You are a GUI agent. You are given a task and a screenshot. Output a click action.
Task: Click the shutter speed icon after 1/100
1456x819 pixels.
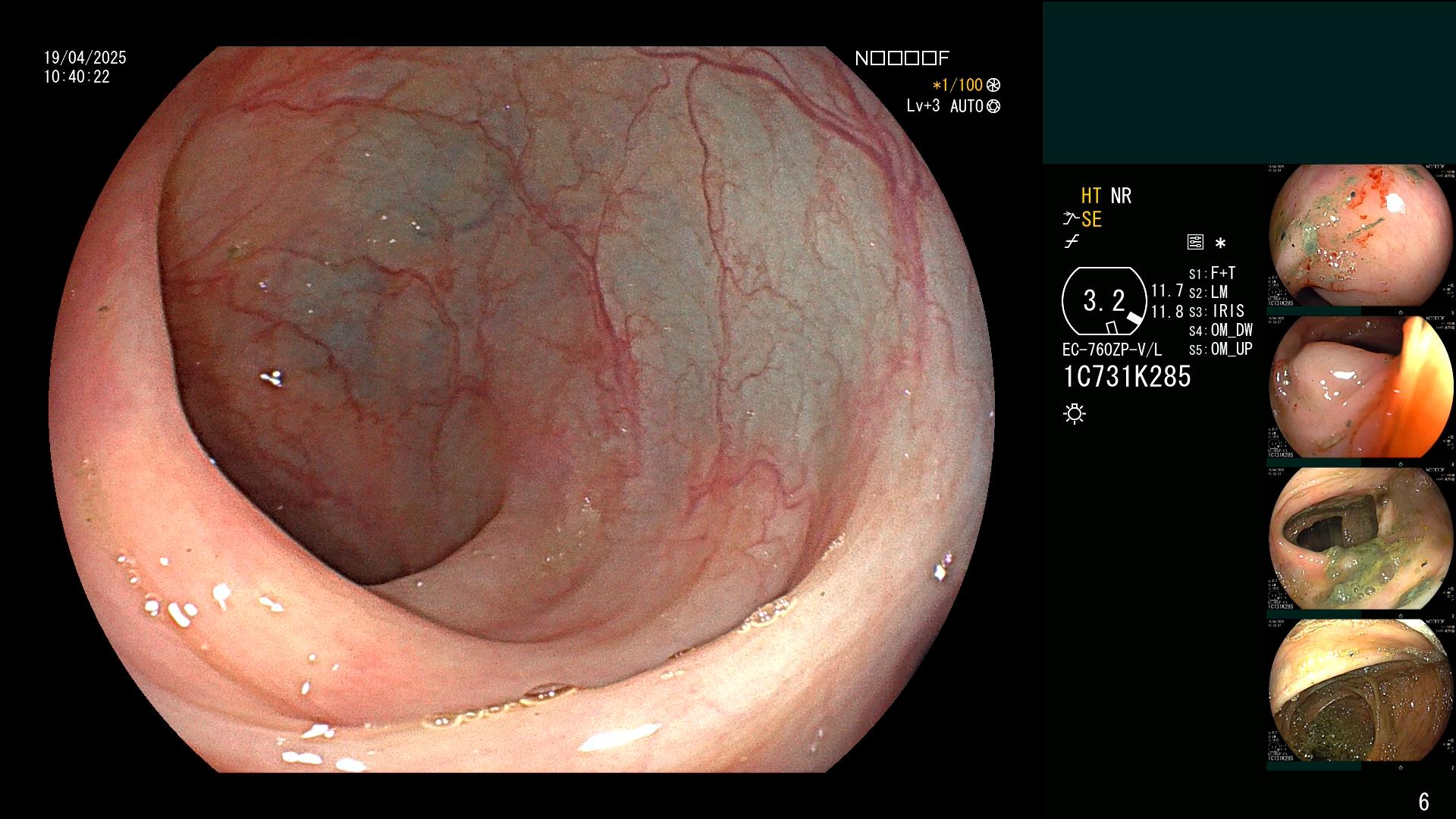pyautogui.click(x=993, y=85)
